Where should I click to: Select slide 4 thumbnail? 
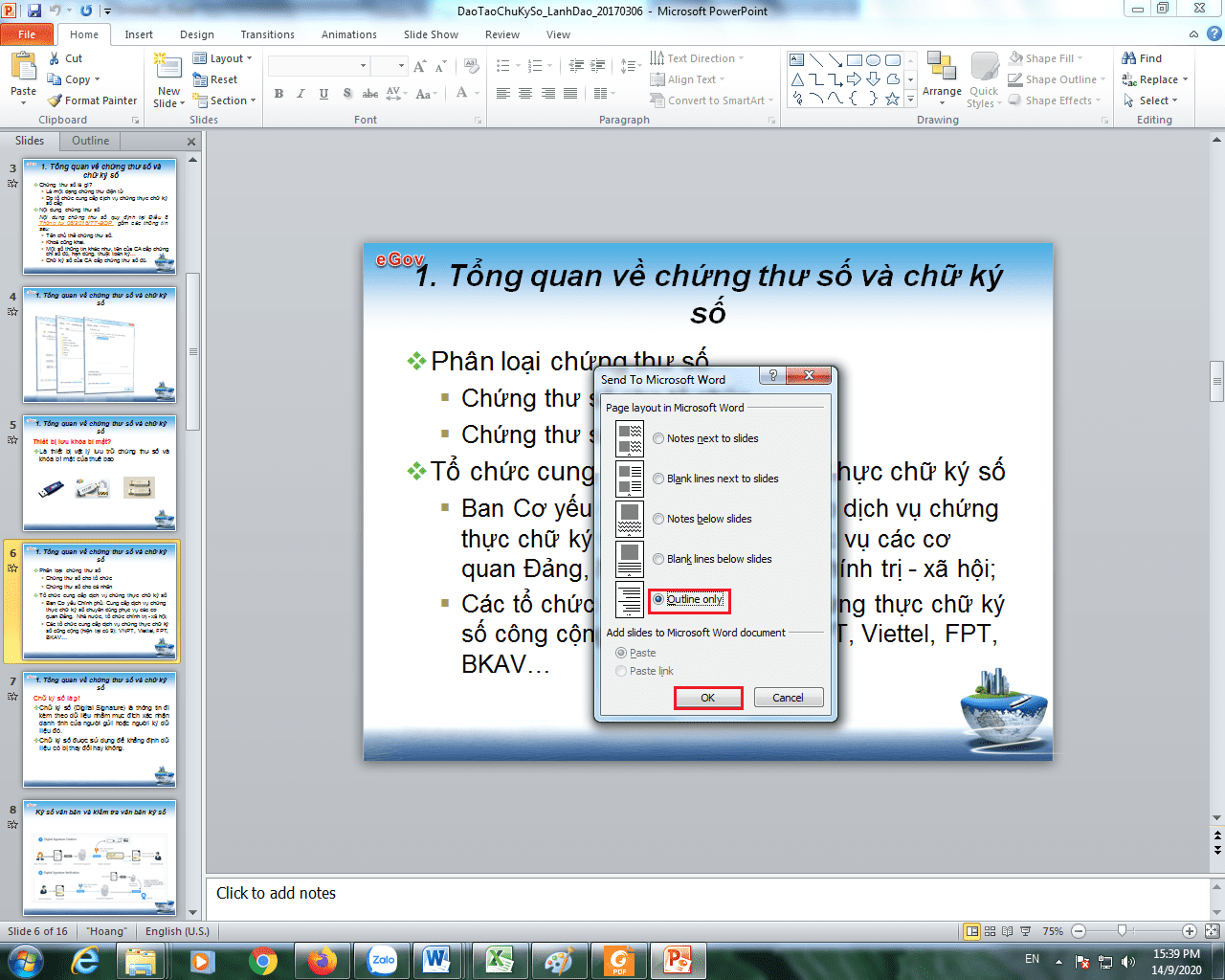(x=100, y=345)
